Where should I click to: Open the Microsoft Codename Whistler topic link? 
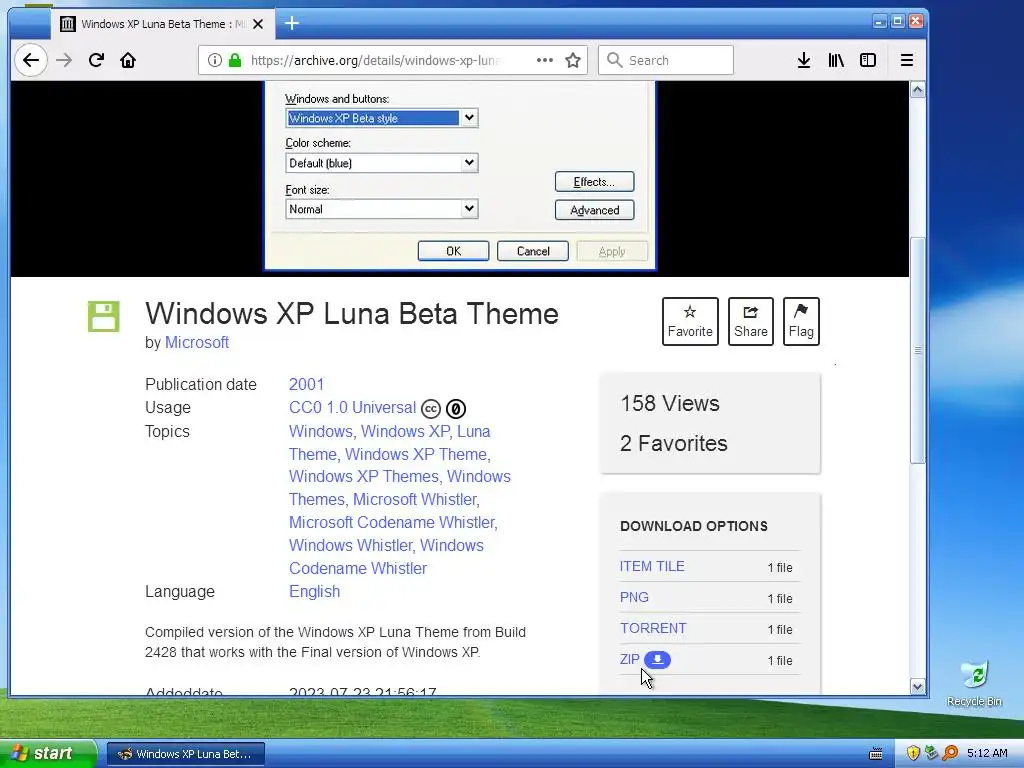pyautogui.click(x=392, y=522)
